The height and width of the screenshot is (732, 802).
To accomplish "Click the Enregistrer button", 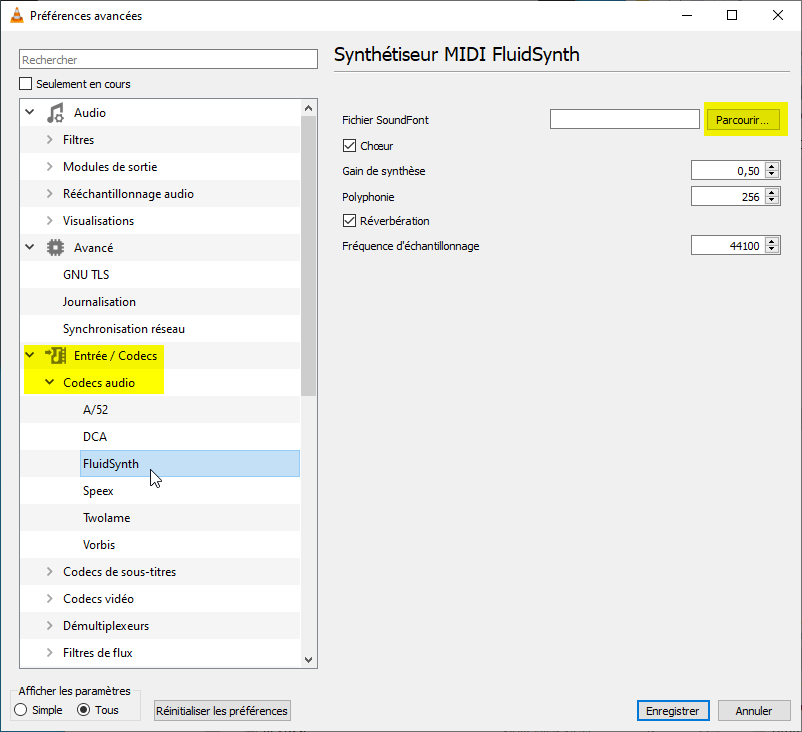I will click(673, 711).
